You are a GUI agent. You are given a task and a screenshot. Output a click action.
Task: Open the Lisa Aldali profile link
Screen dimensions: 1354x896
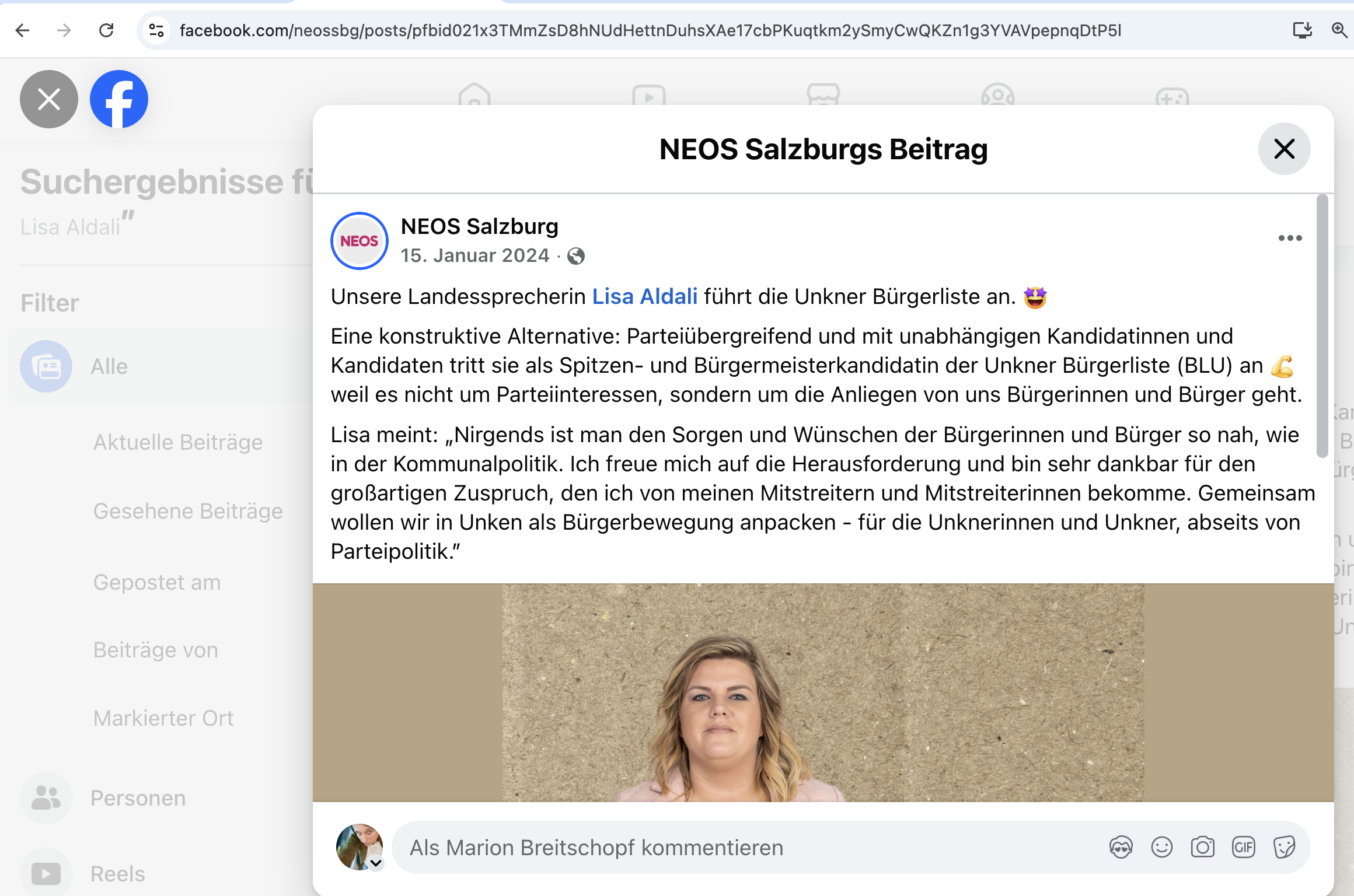point(644,297)
